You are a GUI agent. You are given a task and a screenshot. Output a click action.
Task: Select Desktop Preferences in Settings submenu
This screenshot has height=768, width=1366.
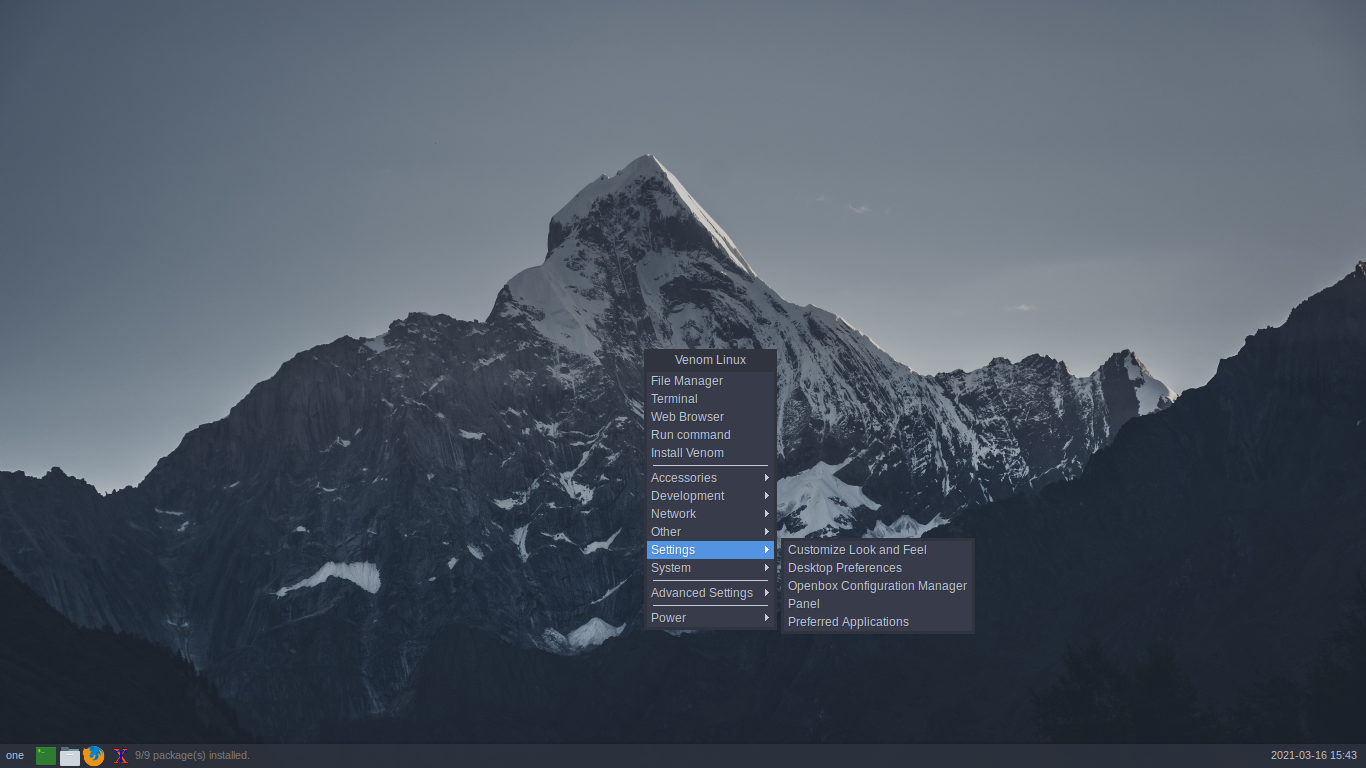[x=877, y=568]
